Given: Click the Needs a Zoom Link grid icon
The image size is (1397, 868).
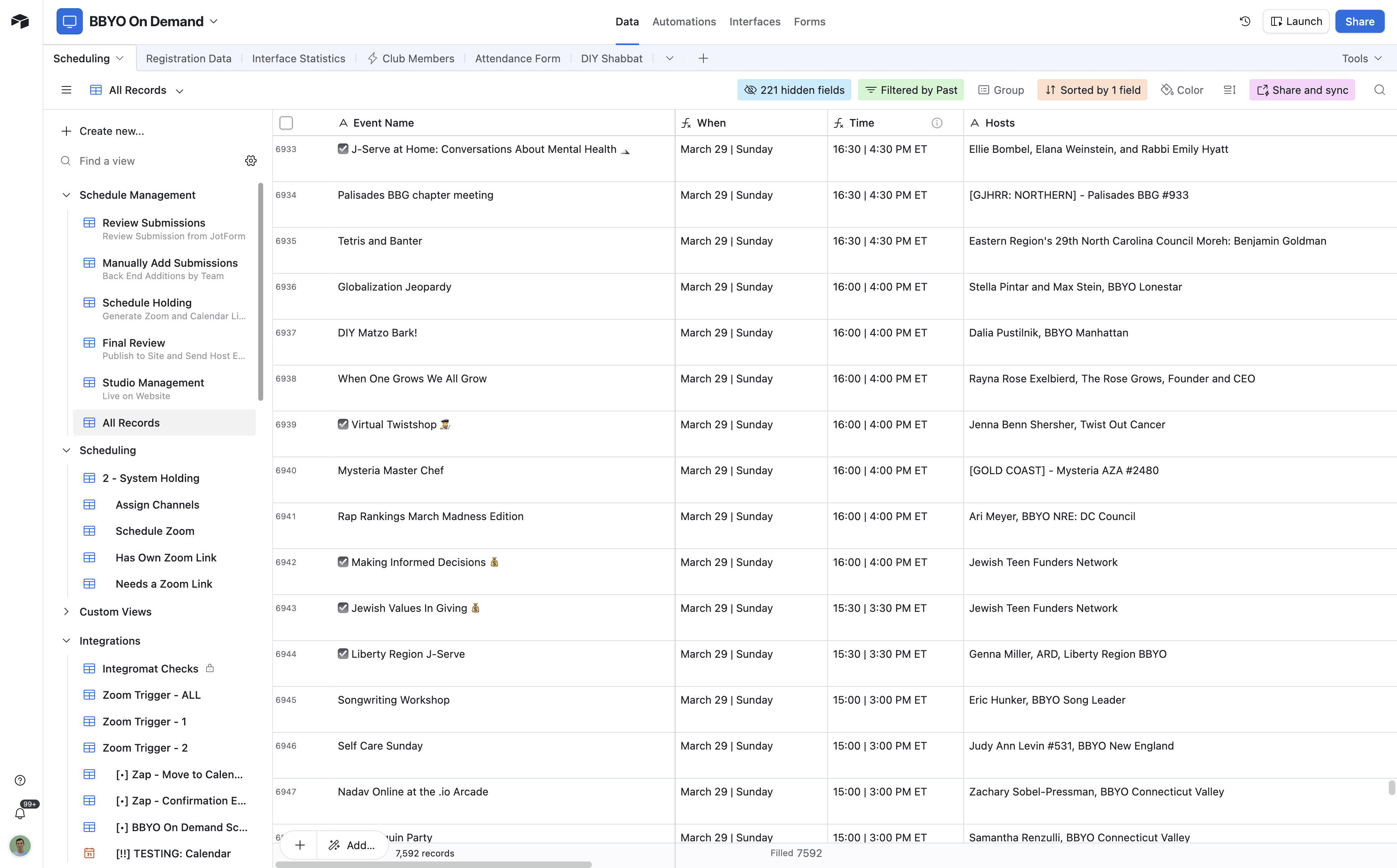Looking at the screenshot, I should [x=90, y=584].
